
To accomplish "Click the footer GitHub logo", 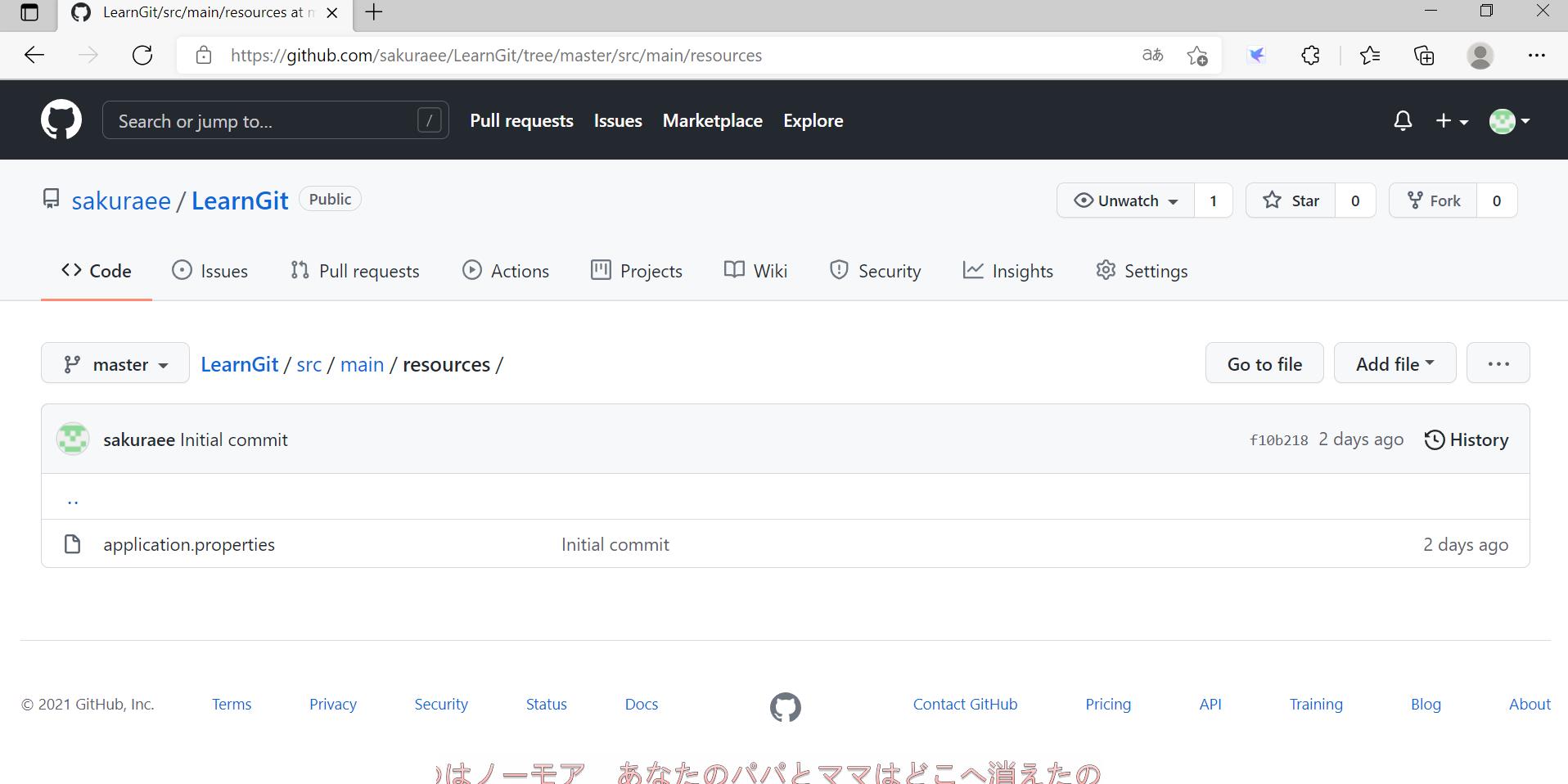I will coord(785,707).
